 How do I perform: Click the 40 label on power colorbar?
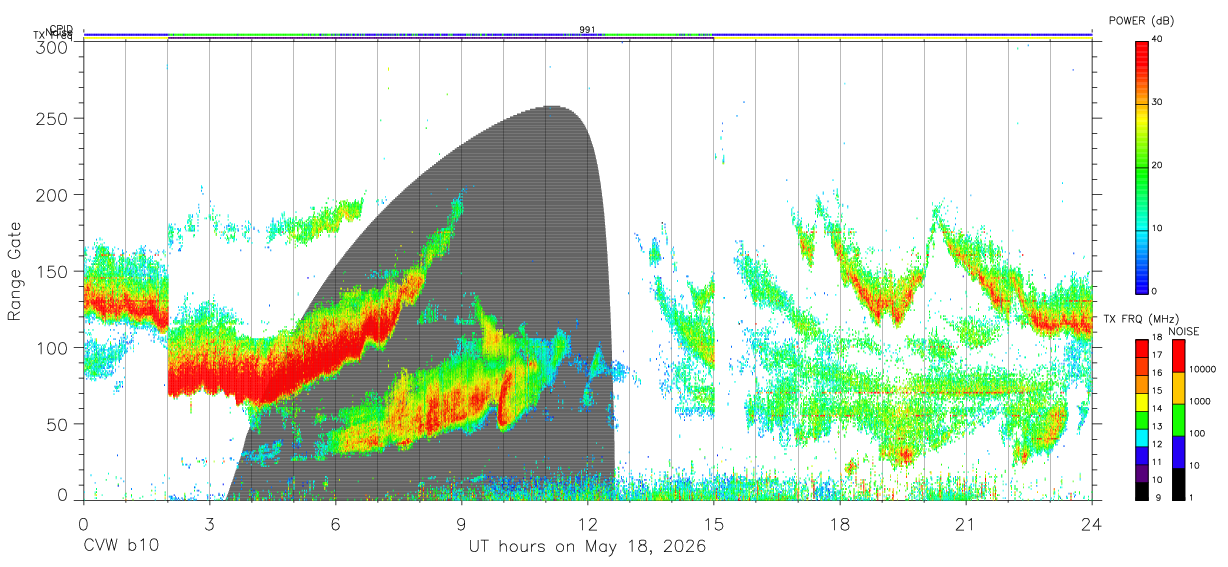pyautogui.click(x=1157, y=39)
